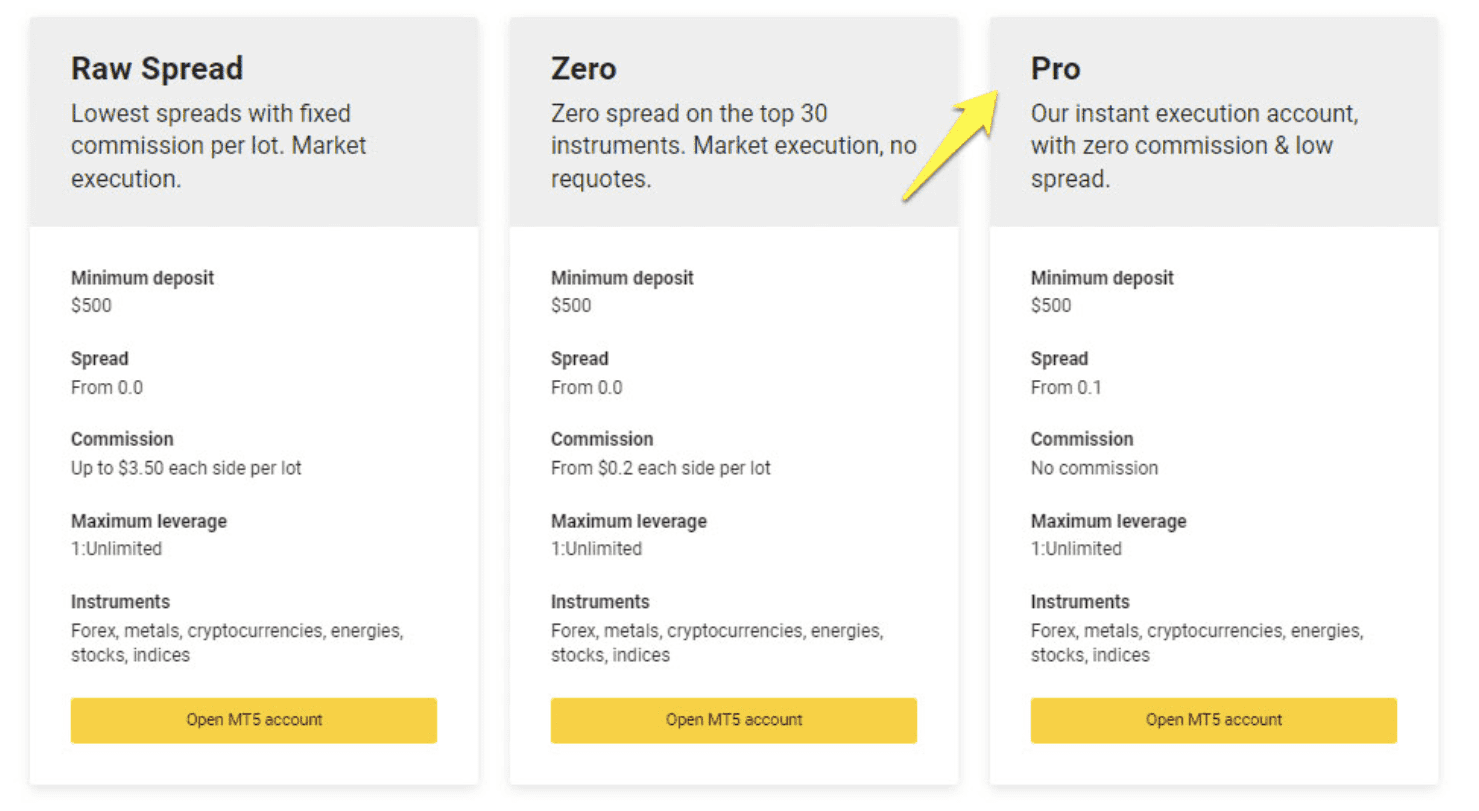Click Raw Spread description about fixed commission
Viewport: 1479px width, 811px height.
tap(218, 146)
